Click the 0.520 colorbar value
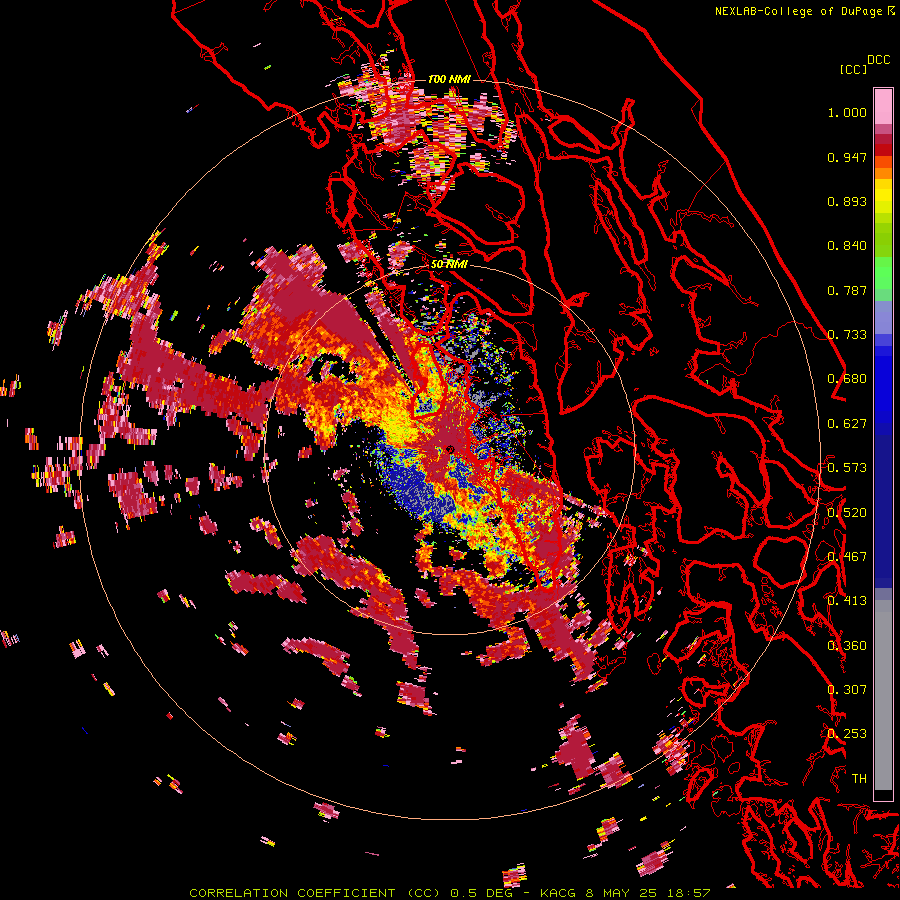Screen dimensions: 900x900 tap(847, 513)
